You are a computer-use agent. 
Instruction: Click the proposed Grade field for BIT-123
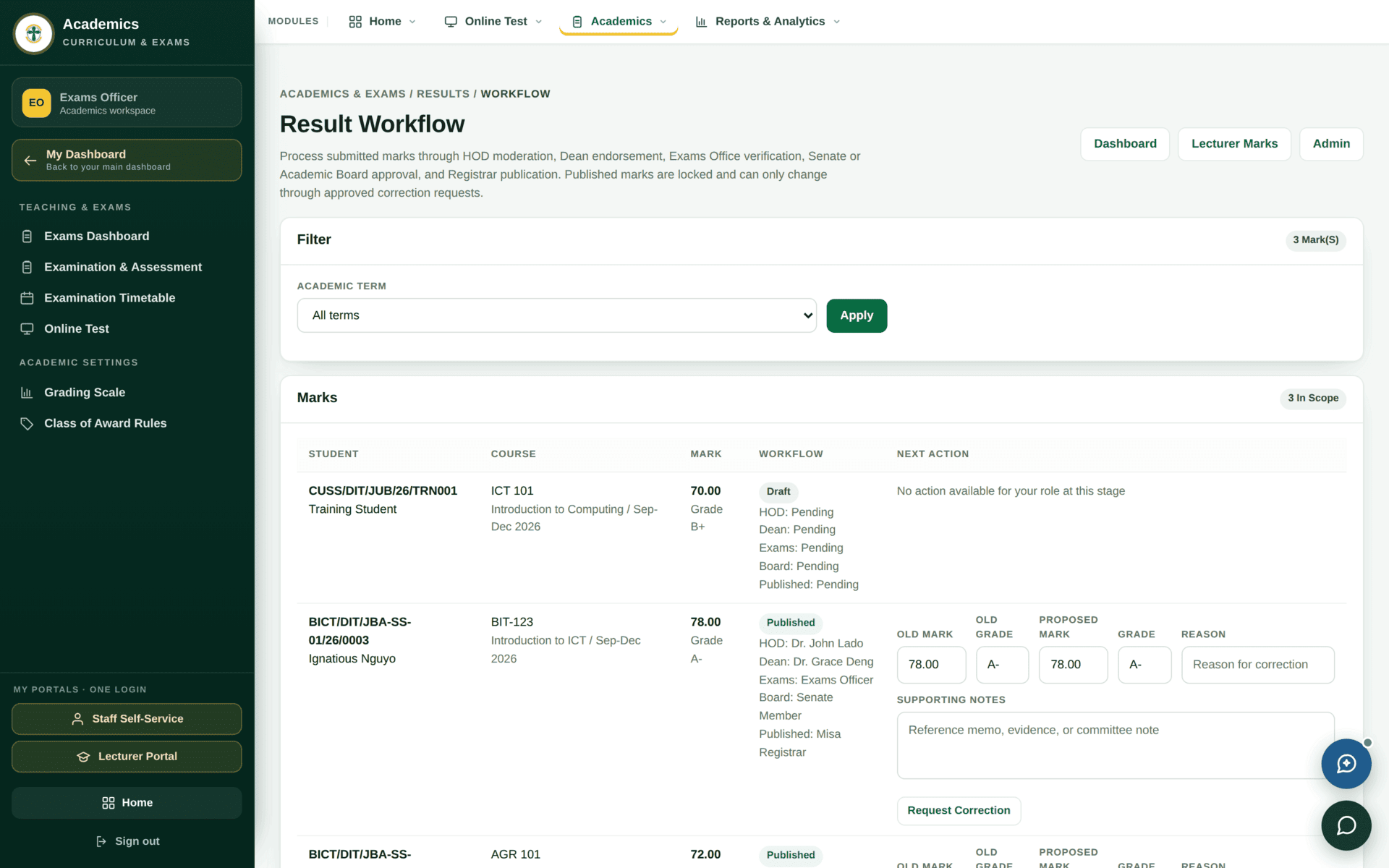pos(1144,665)
